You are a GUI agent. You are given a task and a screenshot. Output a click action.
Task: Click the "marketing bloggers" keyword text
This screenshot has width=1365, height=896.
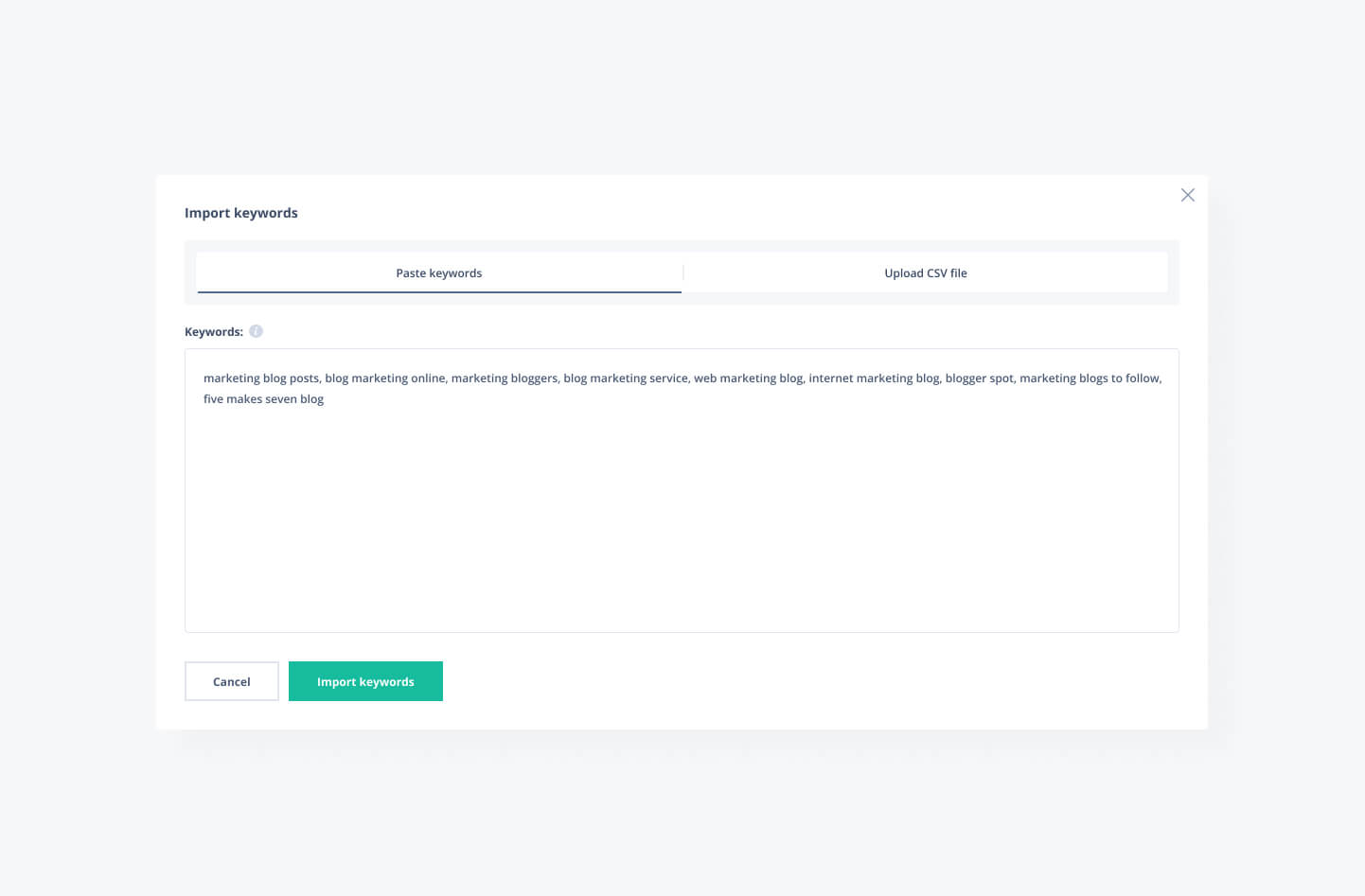504,378
